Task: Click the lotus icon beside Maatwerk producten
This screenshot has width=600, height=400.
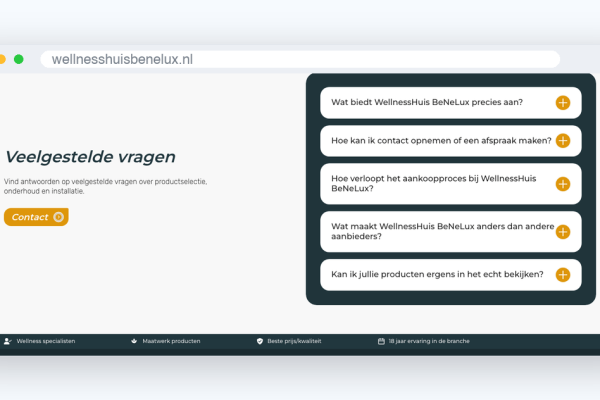Action: click(134, 341)
